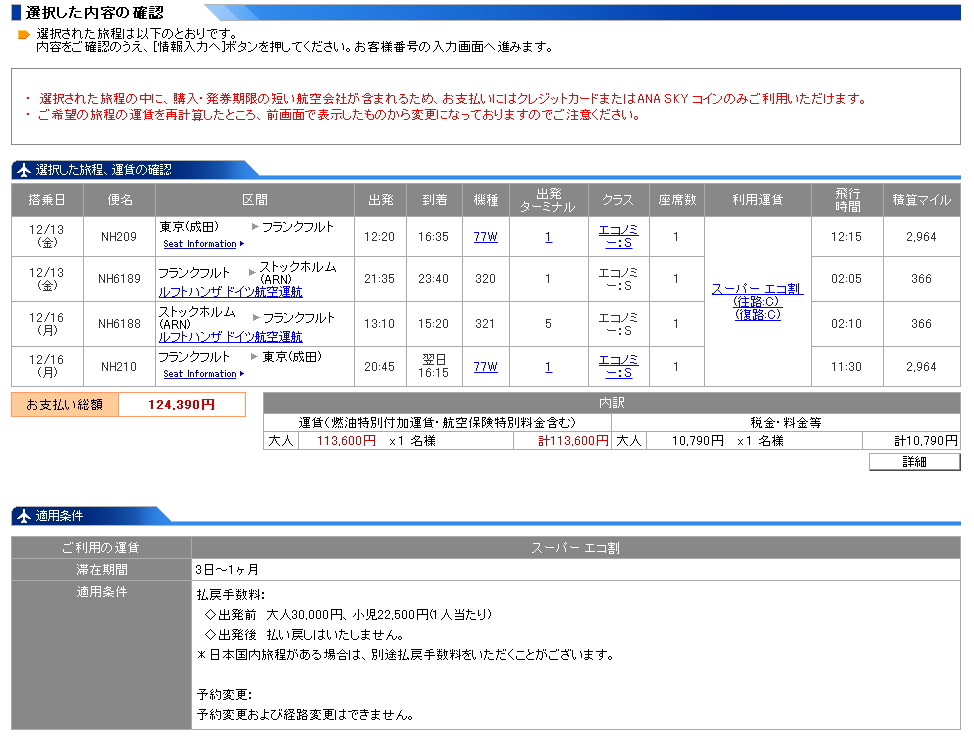Click the arrow icon after NH209 Seat Information
The width and height of the screenshot is (974, 738).
(242, 244)
